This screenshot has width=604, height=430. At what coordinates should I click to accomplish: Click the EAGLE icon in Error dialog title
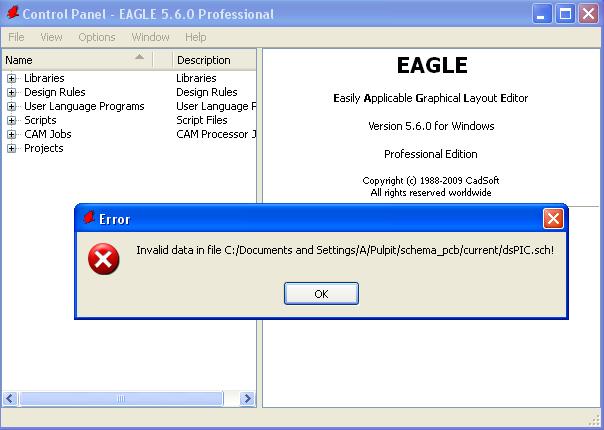(x=89, y=218)
